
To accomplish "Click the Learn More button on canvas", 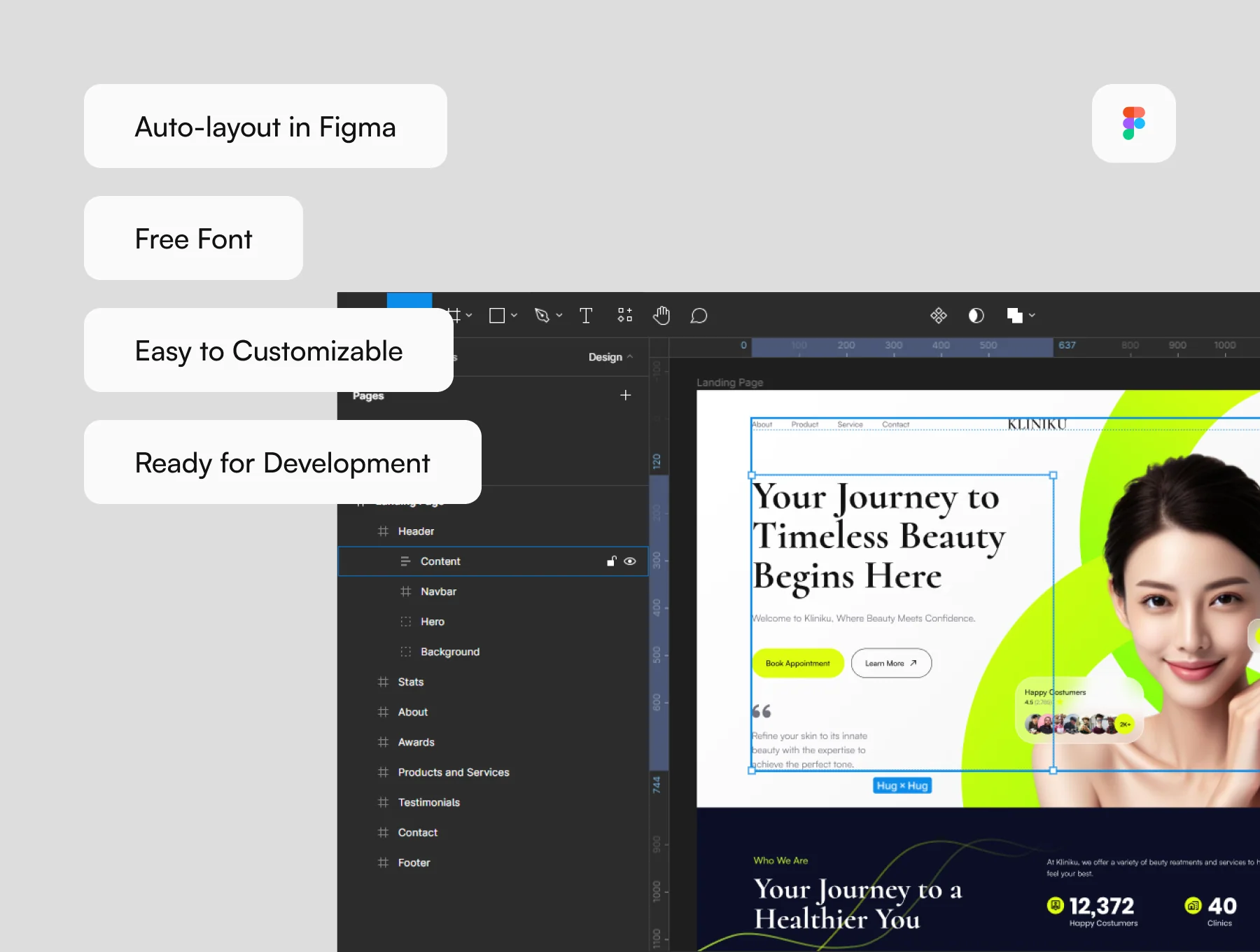I will tap(891, 663).
